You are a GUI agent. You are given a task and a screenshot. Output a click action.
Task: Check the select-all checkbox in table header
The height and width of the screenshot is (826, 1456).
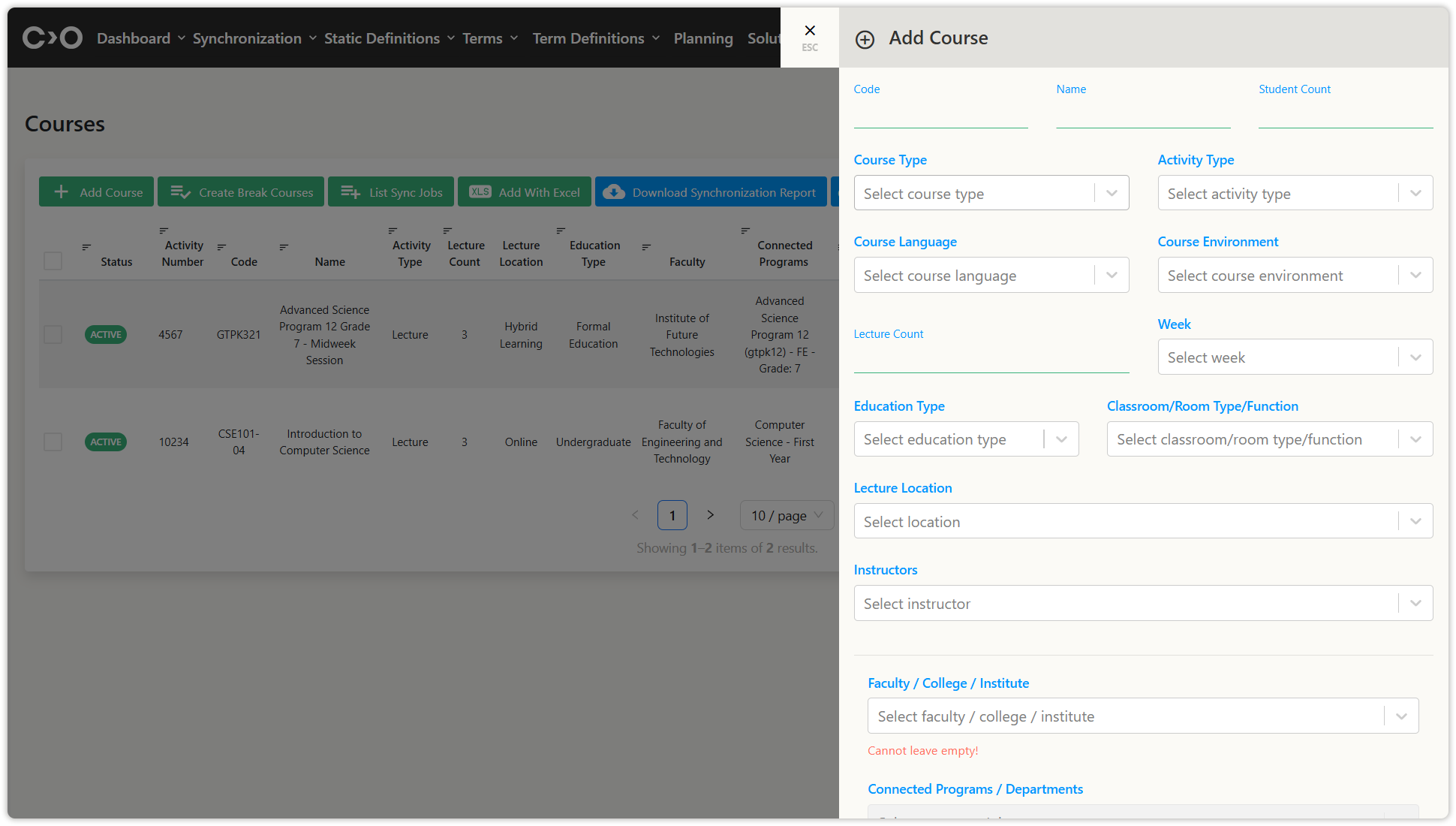click(53, 261)
